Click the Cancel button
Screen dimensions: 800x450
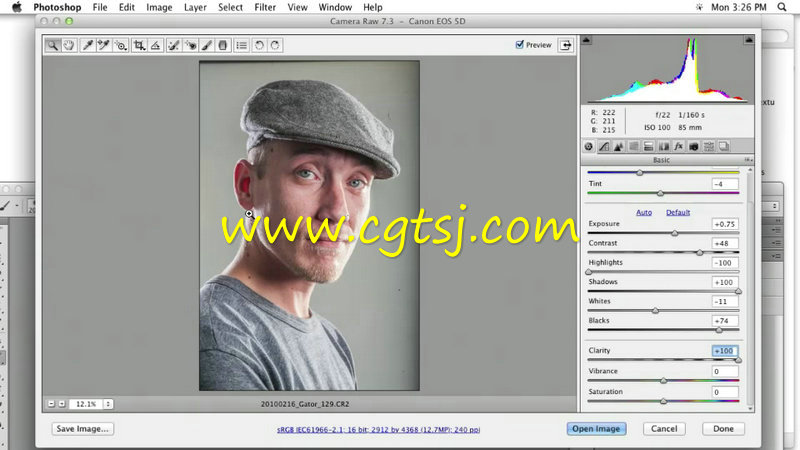tap(664, 429)
